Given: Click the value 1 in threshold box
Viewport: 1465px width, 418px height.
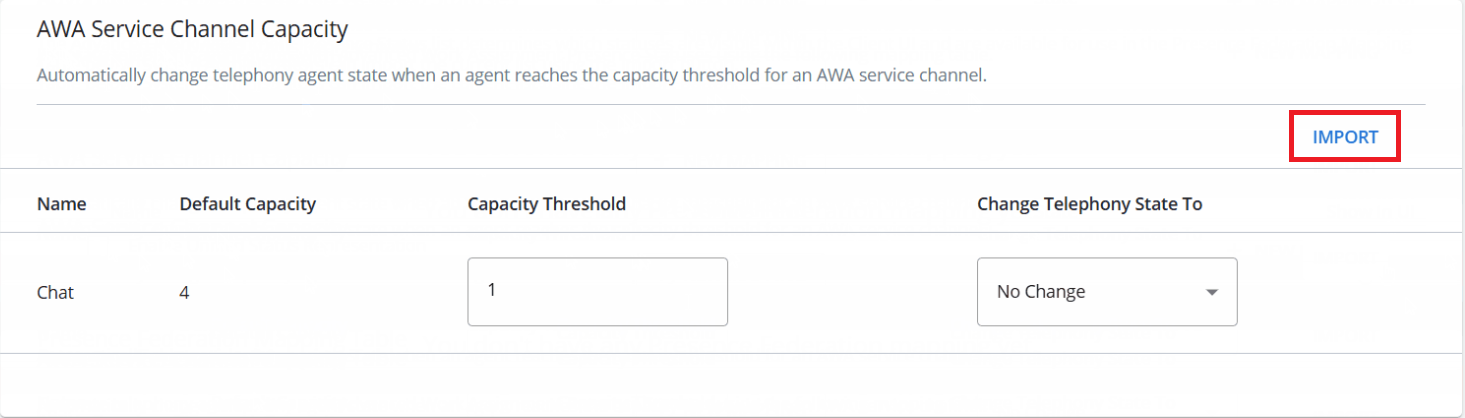Looking at the screenshot, I should (x=492, y=291).
